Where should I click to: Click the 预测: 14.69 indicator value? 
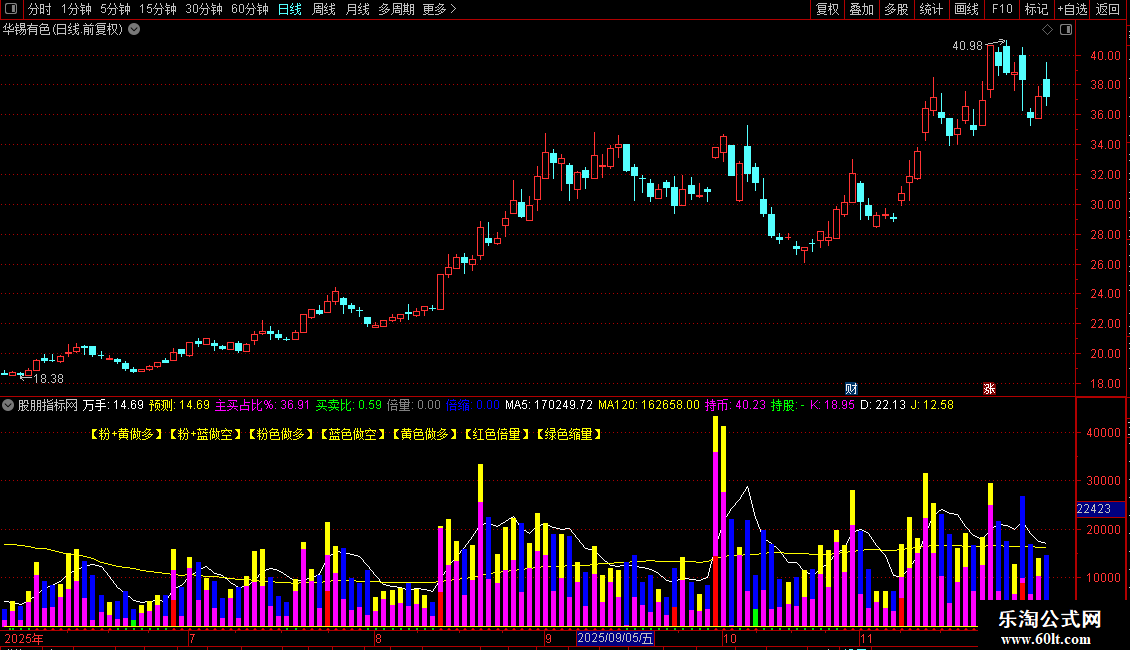(x=179, y=405)
